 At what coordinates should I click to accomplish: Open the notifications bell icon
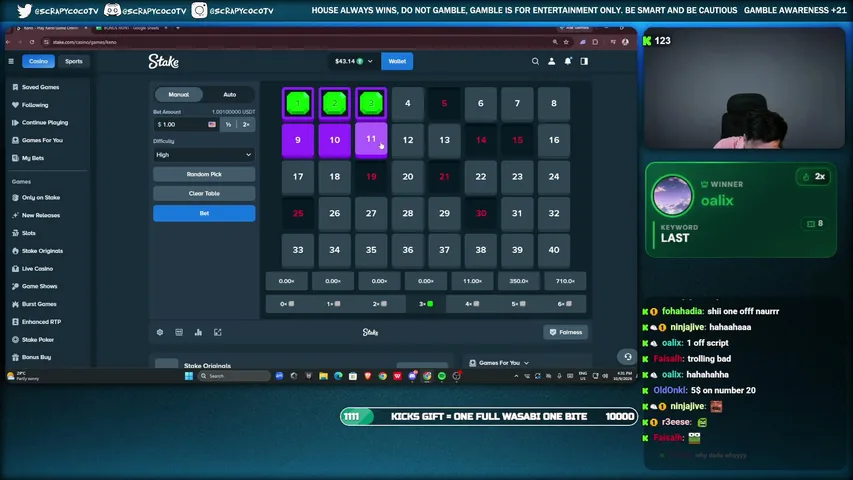(568, 61)
